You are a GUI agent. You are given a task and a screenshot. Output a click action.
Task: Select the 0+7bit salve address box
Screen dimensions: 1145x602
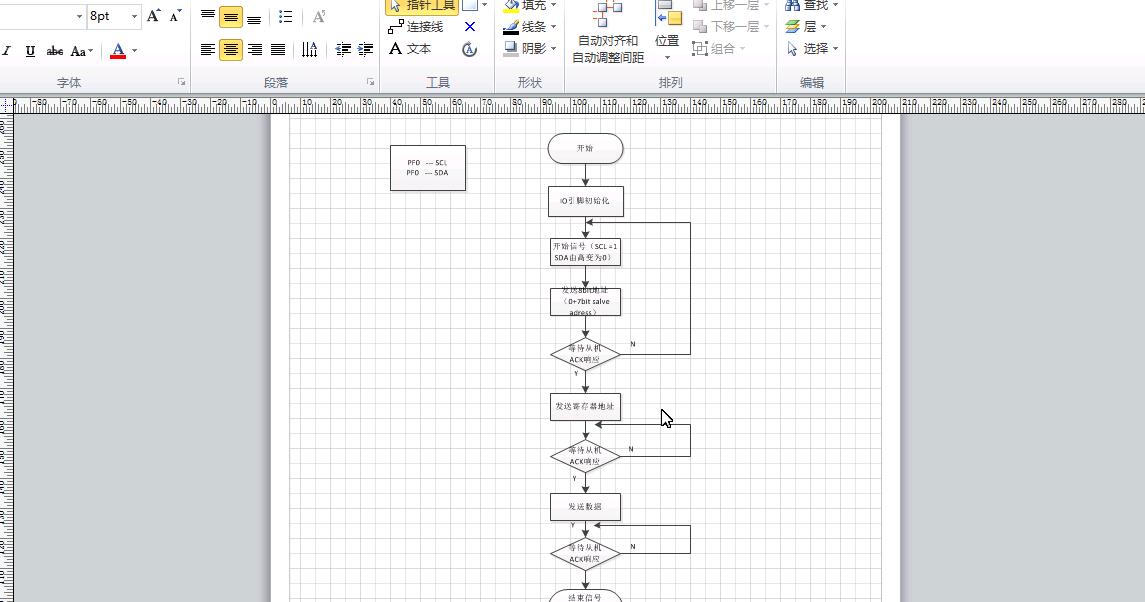pyautogui.click(x=586, y=302)
